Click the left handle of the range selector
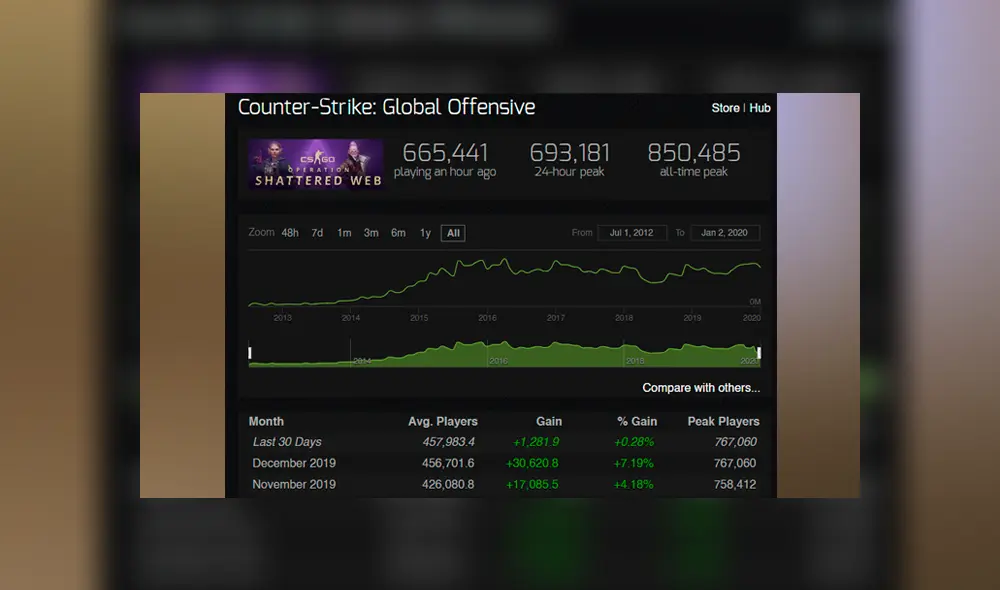Image resolution: width=1000 pixels, height=590 pixels. (250, 352)
